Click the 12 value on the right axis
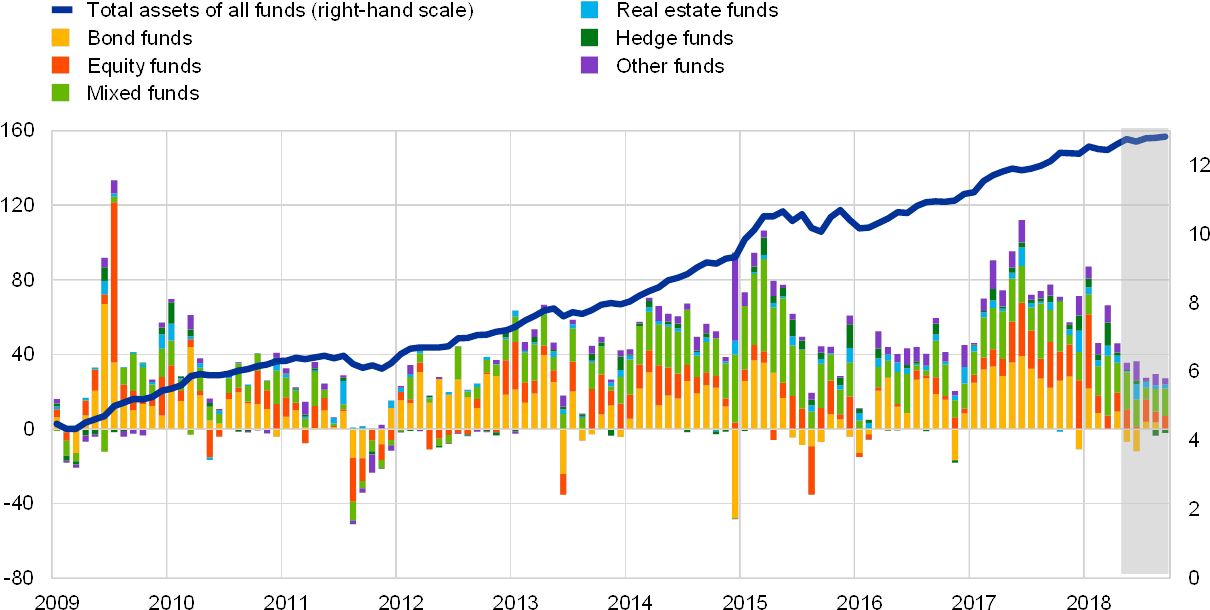This screenshot has height=610, width=1210. [1198, 165]
